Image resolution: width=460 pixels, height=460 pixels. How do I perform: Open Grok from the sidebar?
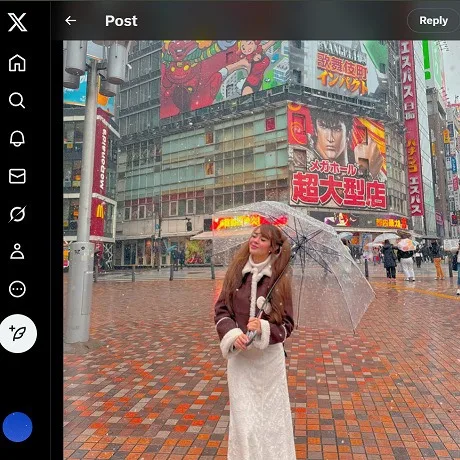coord(17,214)
